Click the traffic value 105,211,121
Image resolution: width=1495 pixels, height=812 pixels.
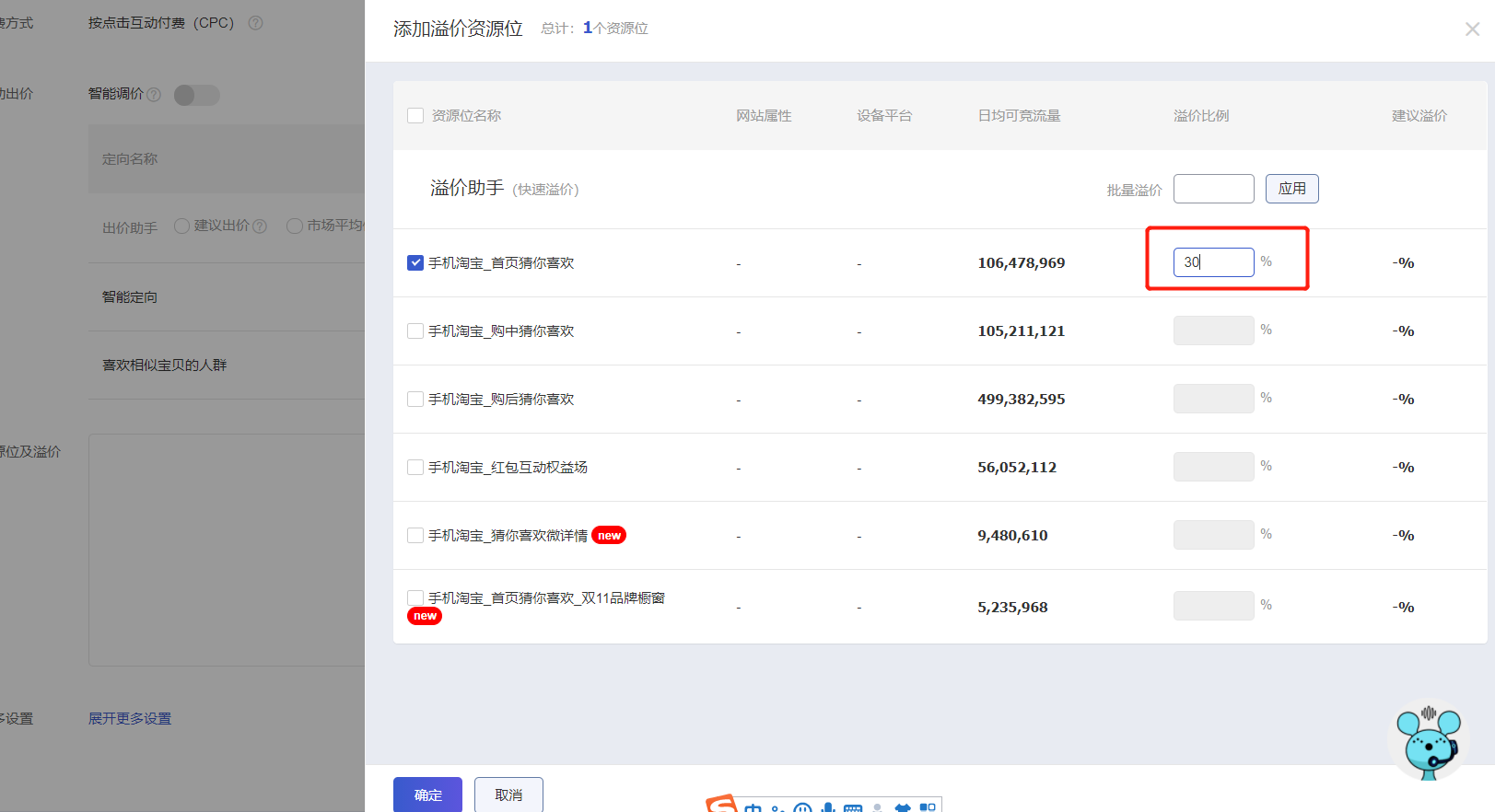tap(1022, 331)
